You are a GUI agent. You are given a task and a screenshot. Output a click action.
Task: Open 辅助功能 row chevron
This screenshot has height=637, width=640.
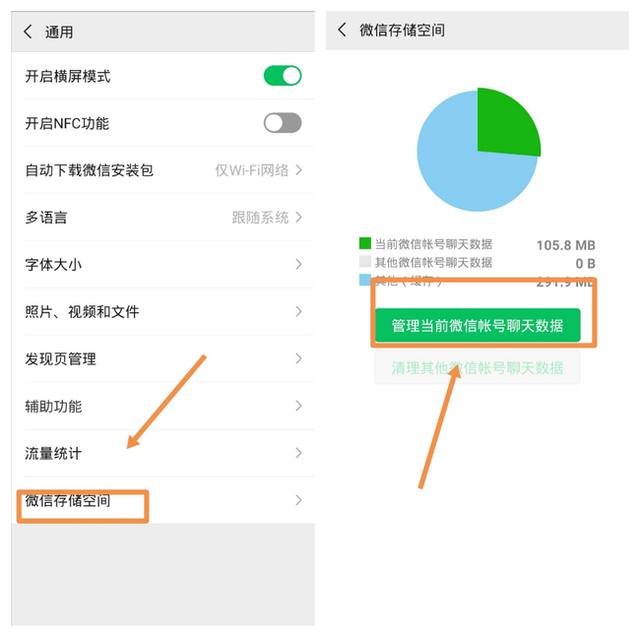pos(299,406)
